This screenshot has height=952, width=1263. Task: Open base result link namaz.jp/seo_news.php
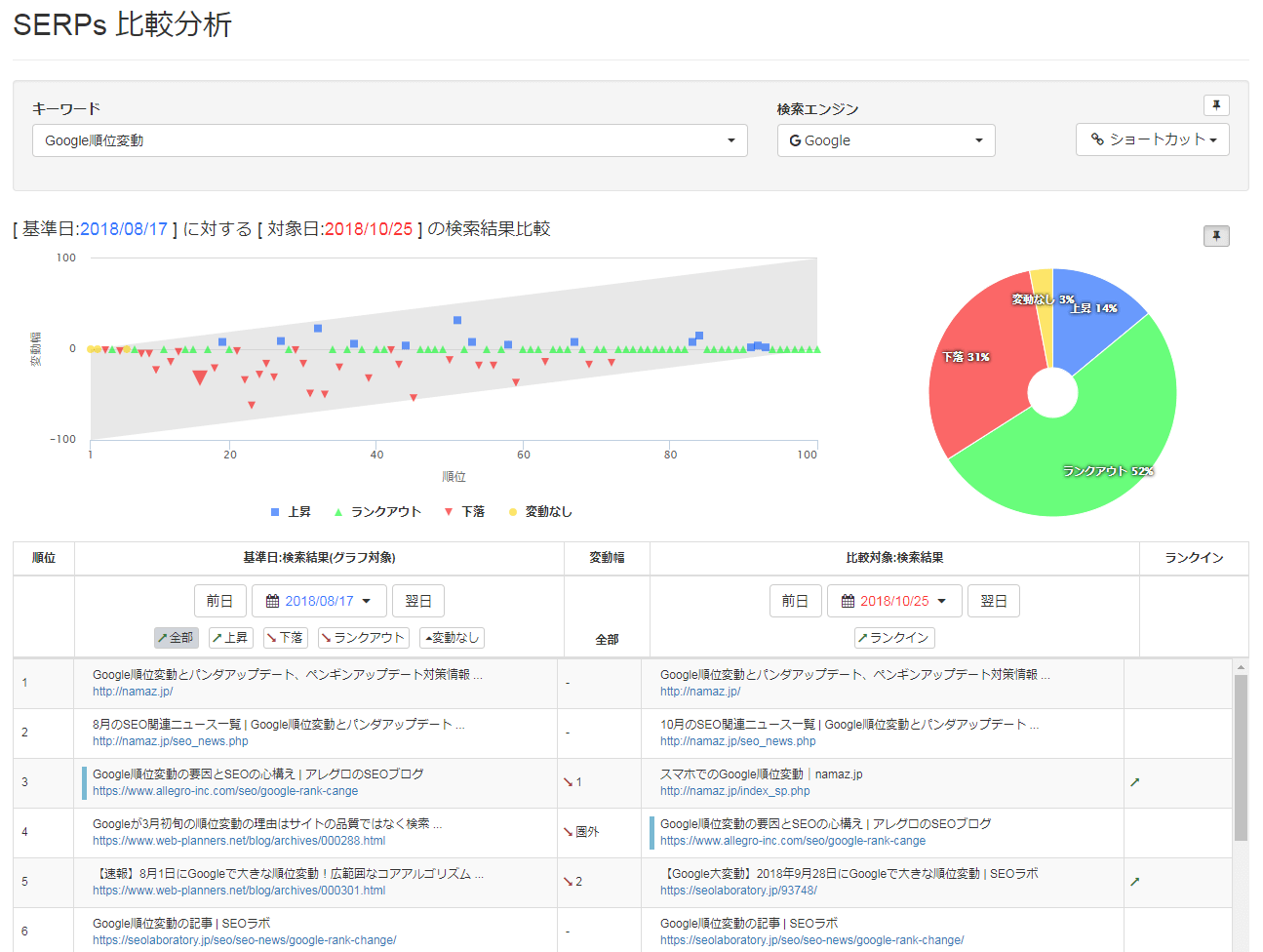coord(171,741)
